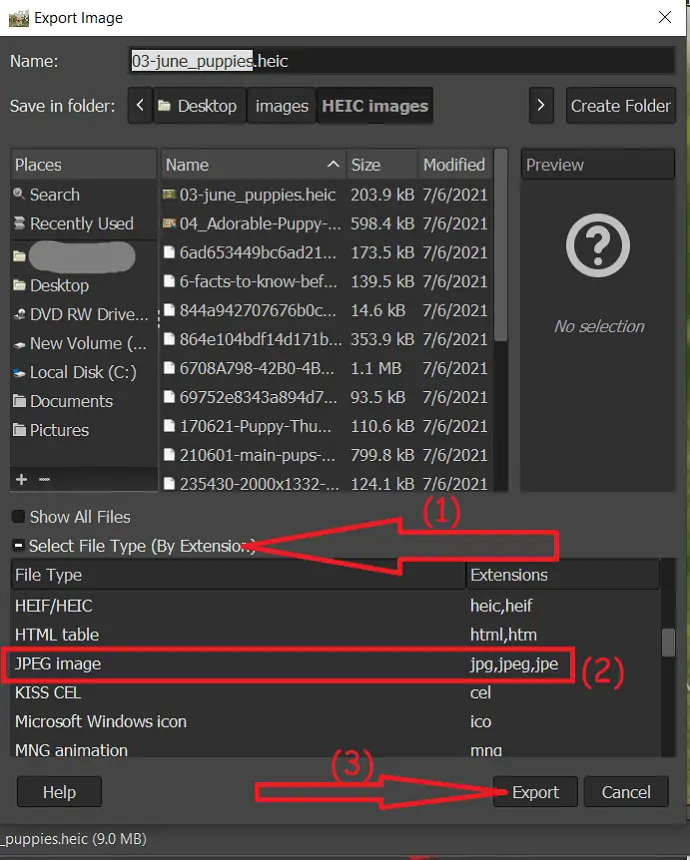Click the 203.9 kB size cell

pyautogui.click(x=382, y=194)
